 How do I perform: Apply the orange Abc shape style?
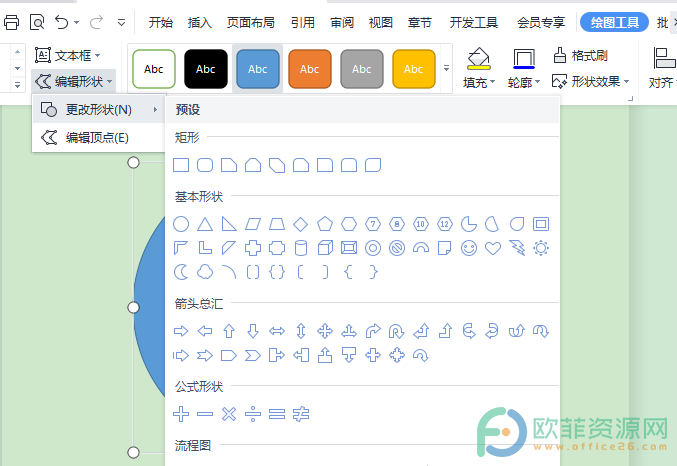[x=310, y=69]
